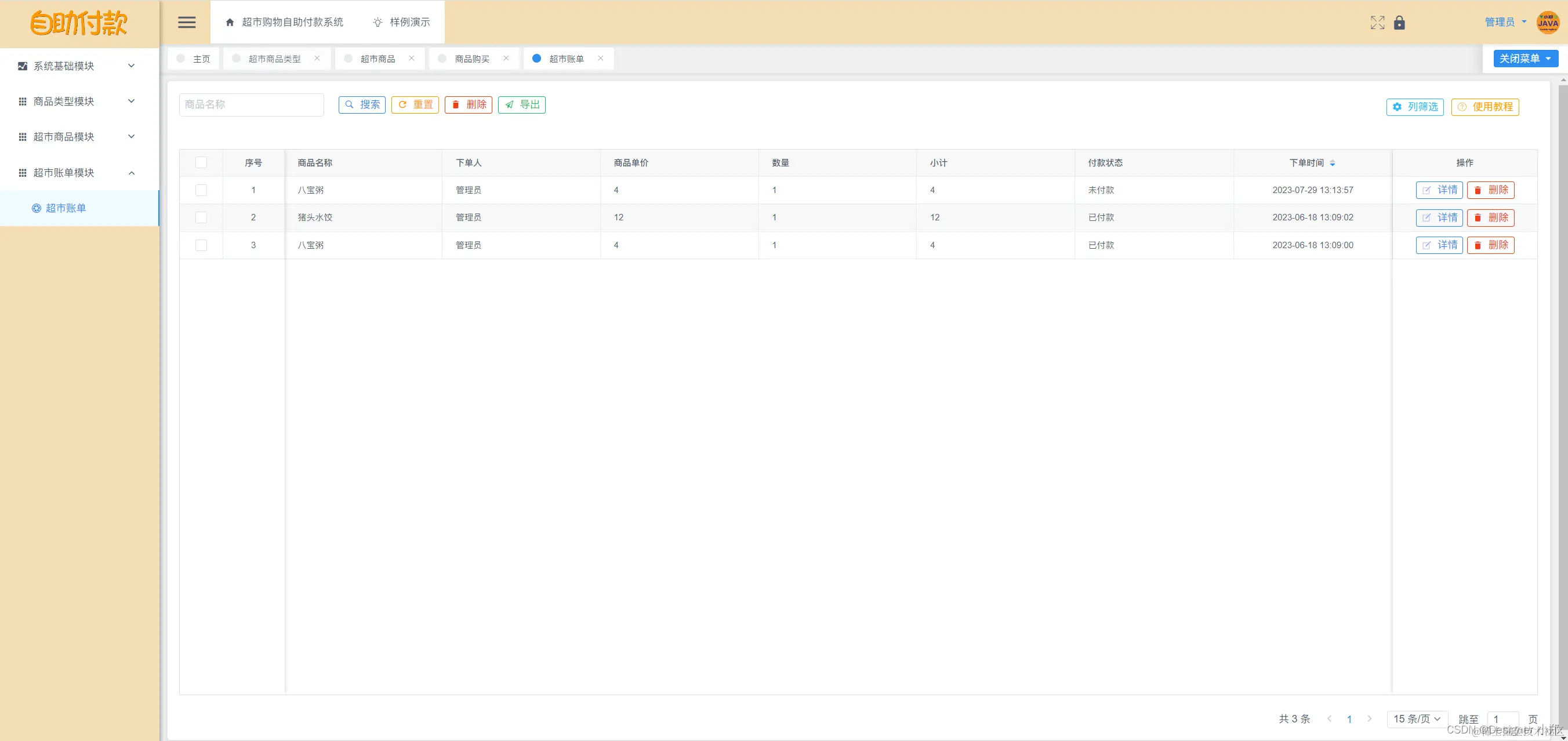Open 详情 for the 2023-07-29 order
Screen dimensions: 1568x741
pyautogui.click(x=1439, y=190)
